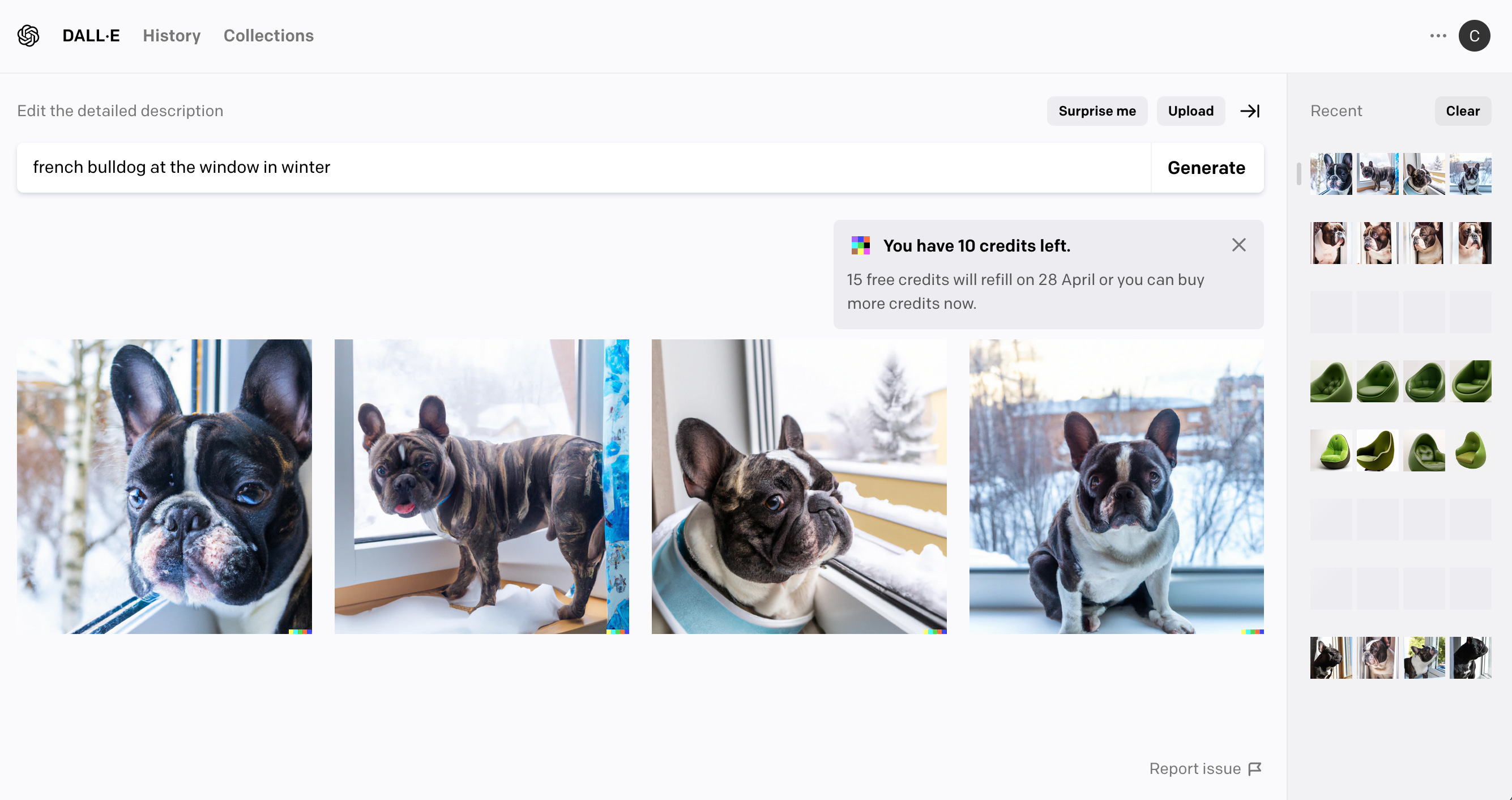
Task: Dismiss the credits notification with X
Action: point(1238,245)
